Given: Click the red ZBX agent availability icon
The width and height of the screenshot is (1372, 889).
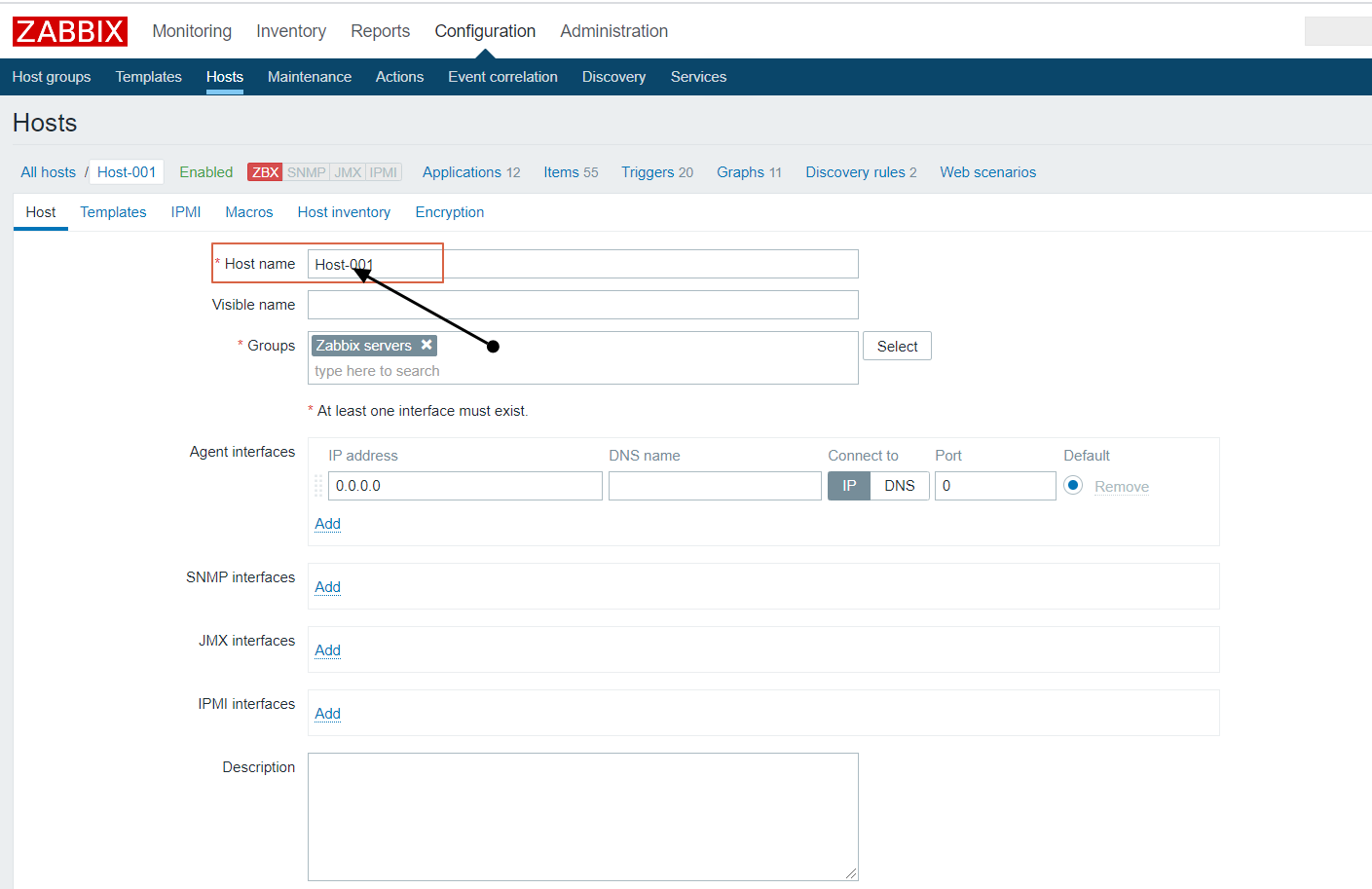Looking at the screenshot, I should pos(263,171).
